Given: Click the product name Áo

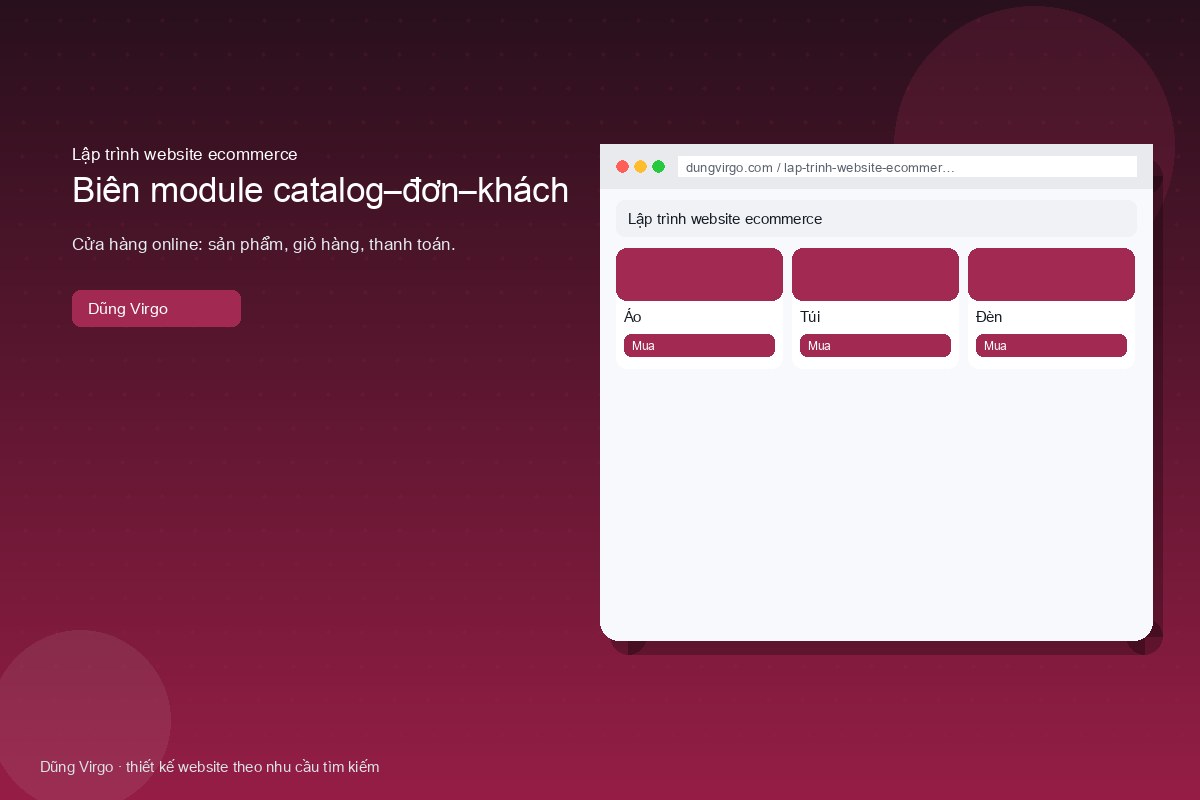Looking at the screenshot, I should click(633, 317).
